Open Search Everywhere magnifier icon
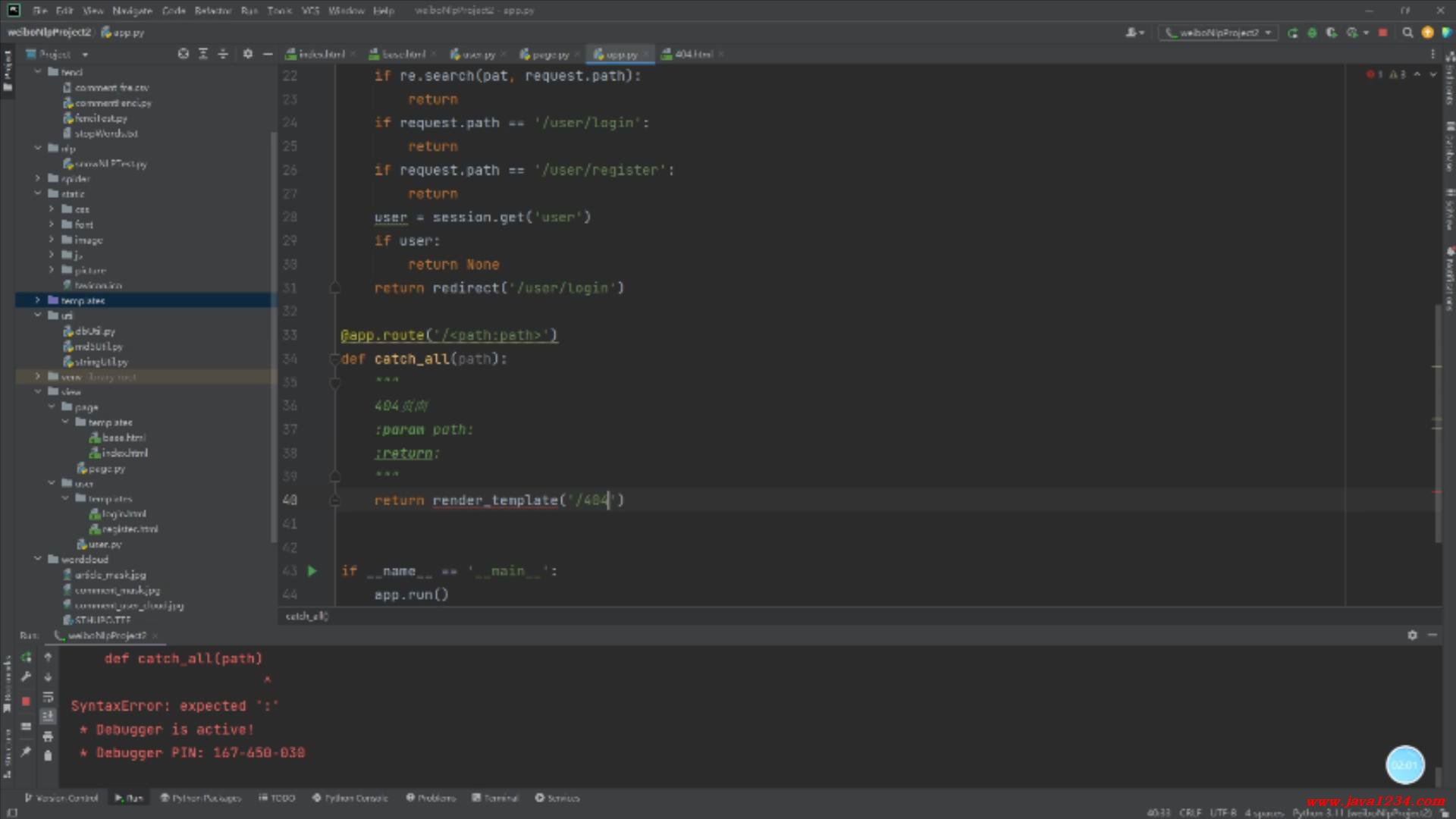The height and width of the screenshot is (819, 1456). pyautogui.click(x=1407, y=33)
